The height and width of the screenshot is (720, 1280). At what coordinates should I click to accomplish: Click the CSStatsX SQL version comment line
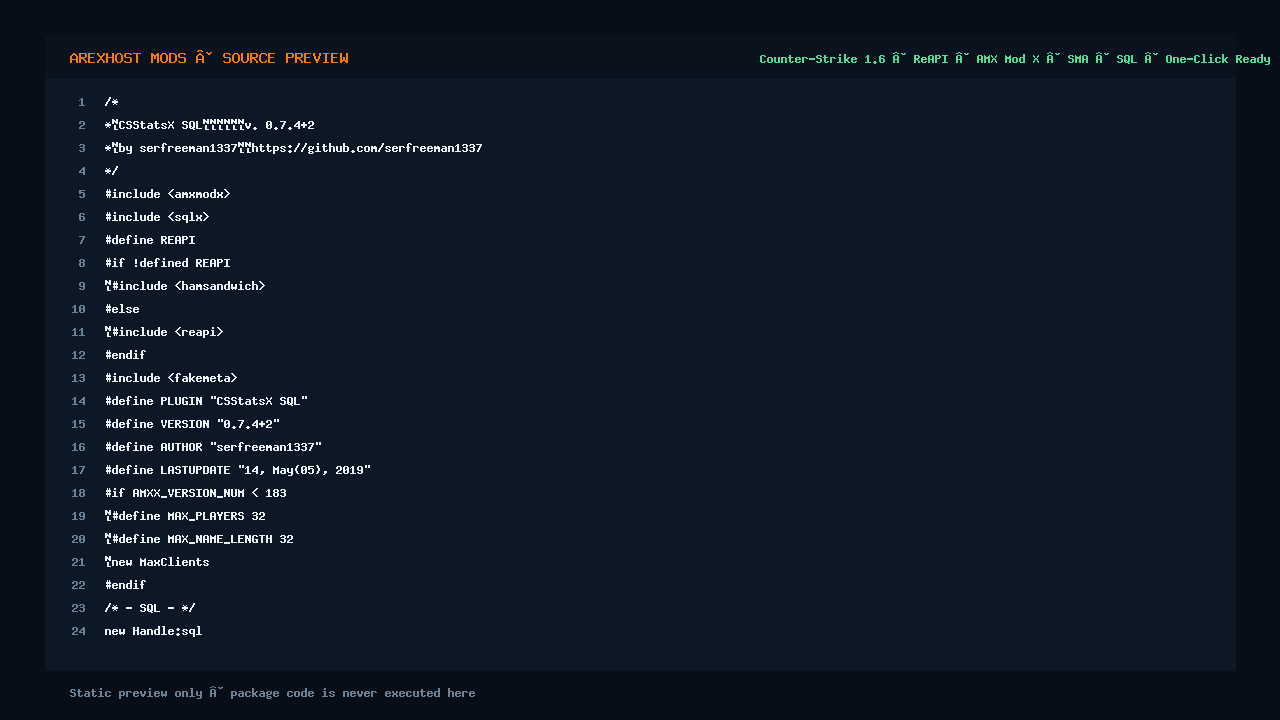pos(209,125)
